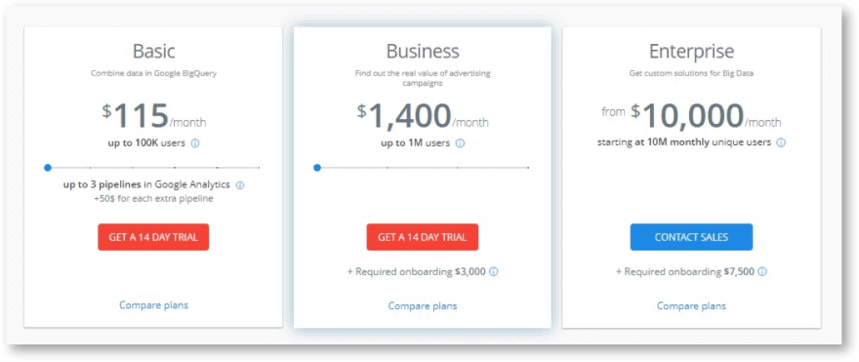Click info icon next to Google Analytics pipelines
The image size is (859, 362).
coord(239,185)
